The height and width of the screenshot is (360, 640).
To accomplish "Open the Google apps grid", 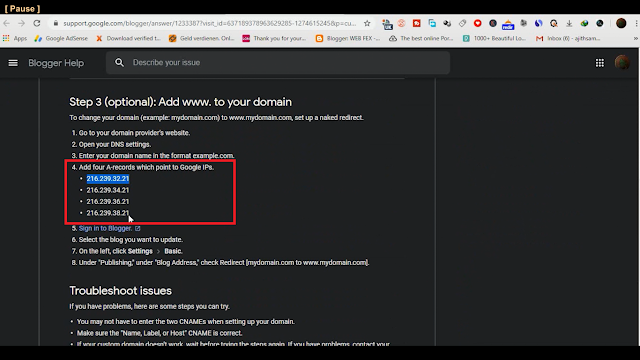I will [600, 63].
